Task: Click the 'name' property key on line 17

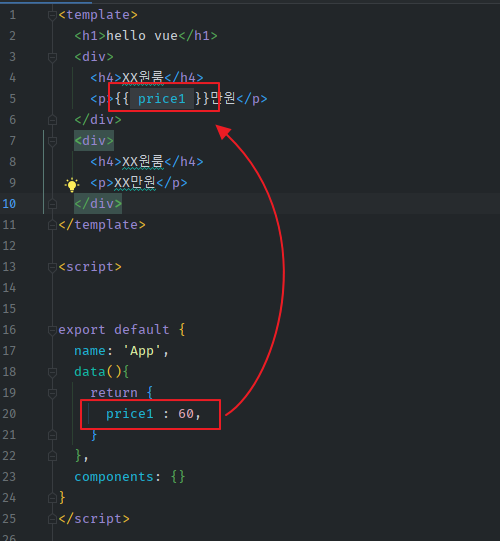Action: pos(90,351)
